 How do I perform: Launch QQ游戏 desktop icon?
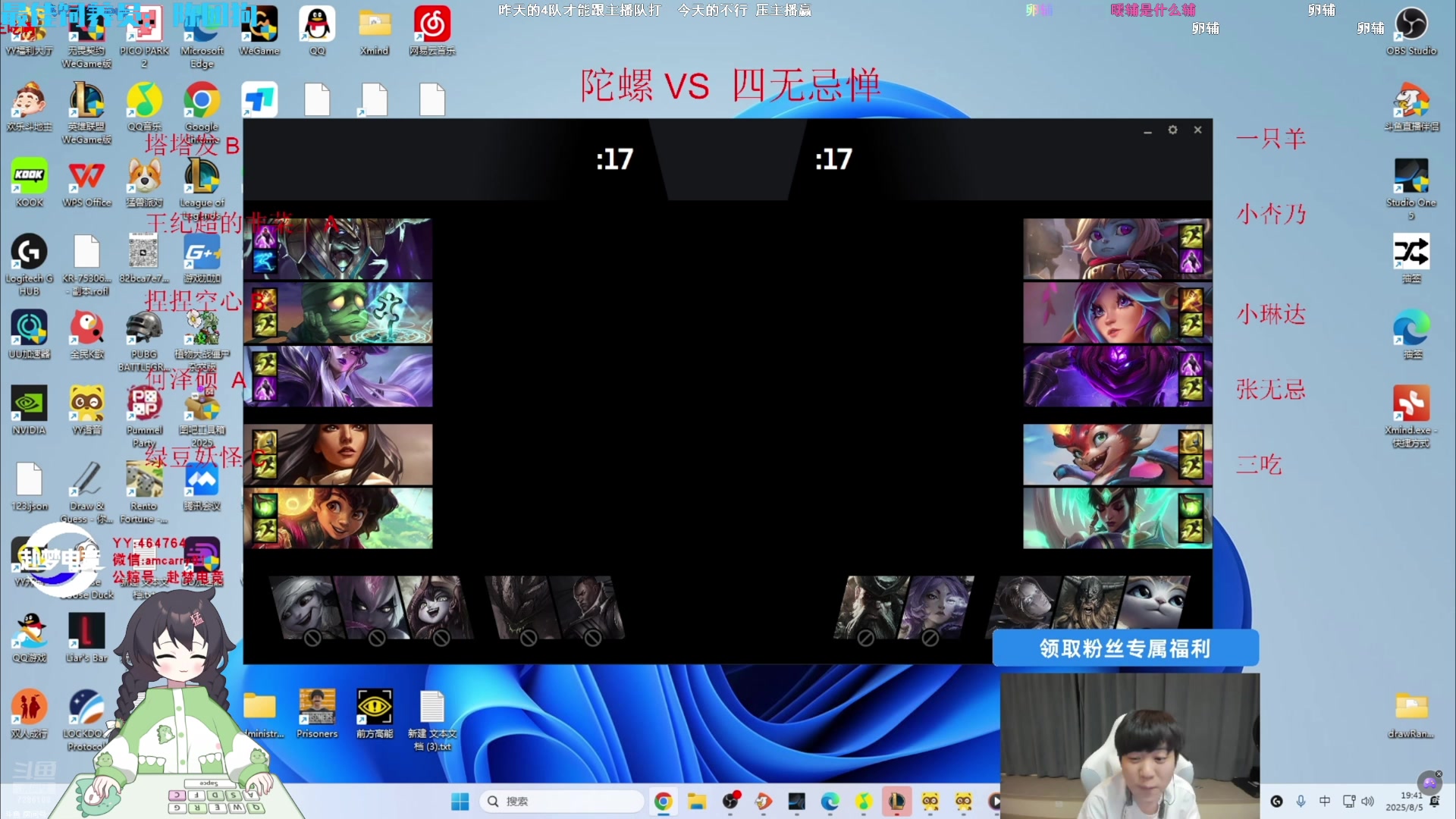click(29, 638)
